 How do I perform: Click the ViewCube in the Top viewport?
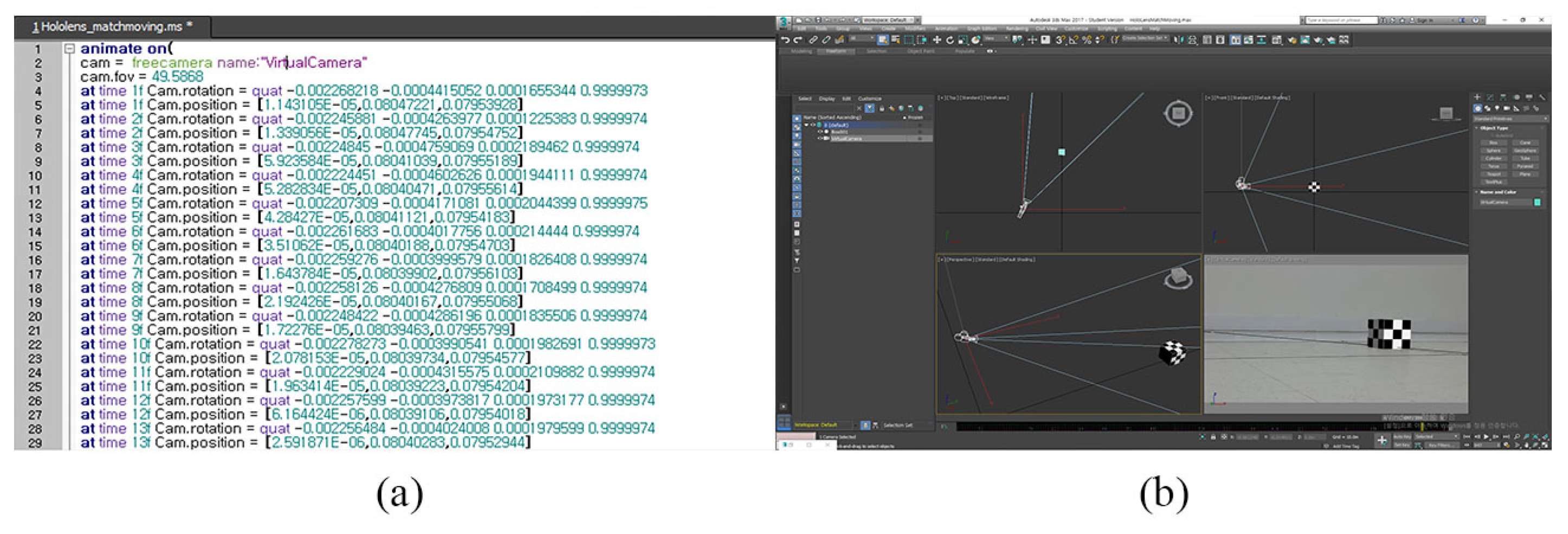pos(1178,113)
